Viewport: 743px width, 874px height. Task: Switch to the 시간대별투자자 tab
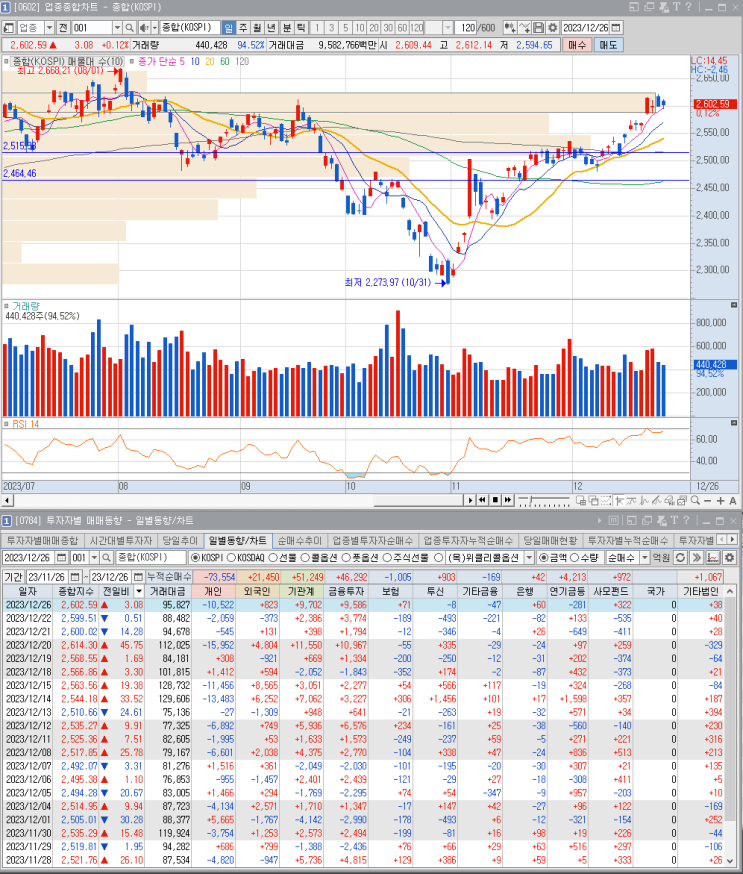(120, 540)
